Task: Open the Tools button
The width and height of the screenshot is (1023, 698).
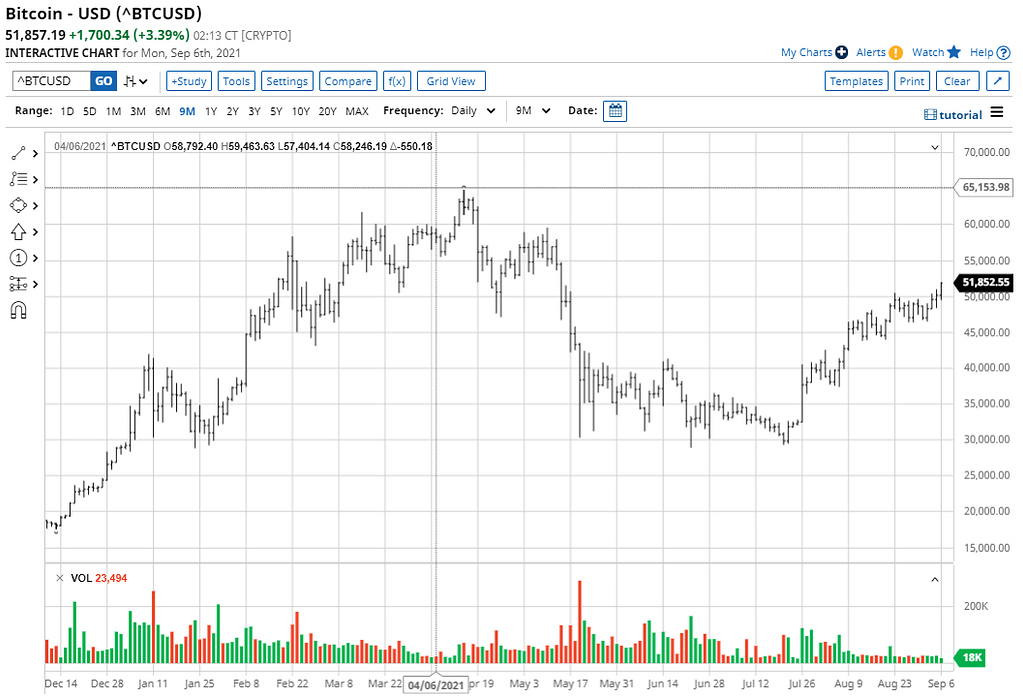Action: (236, 81)
